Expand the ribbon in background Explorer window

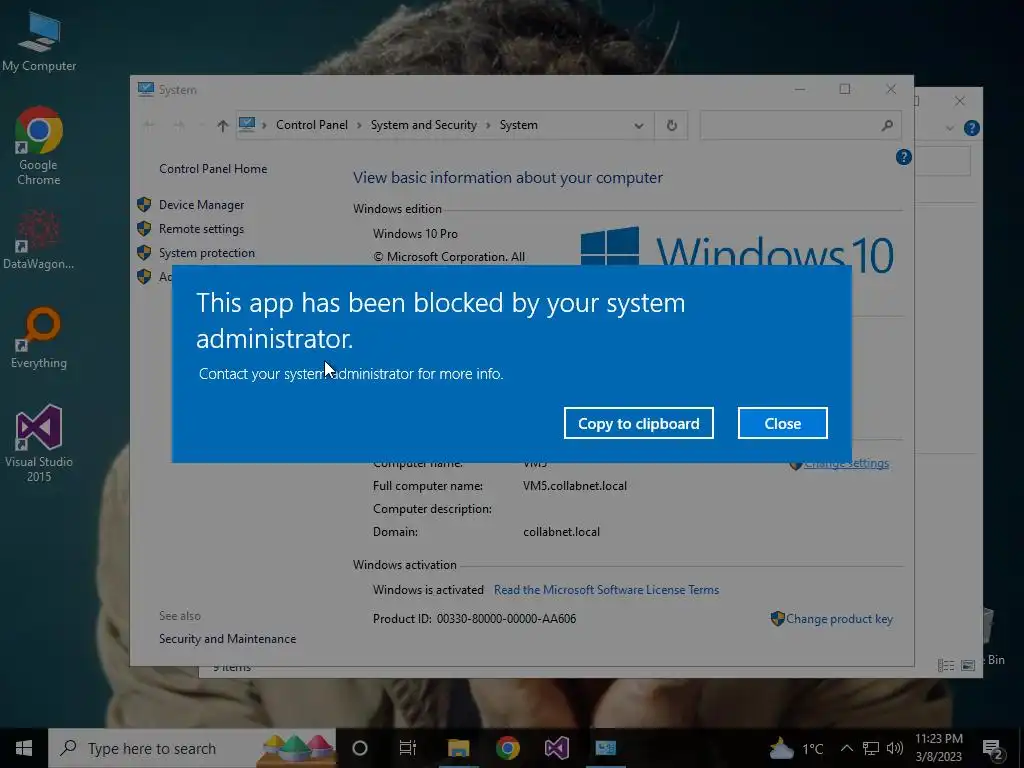[x=950, y=129]
